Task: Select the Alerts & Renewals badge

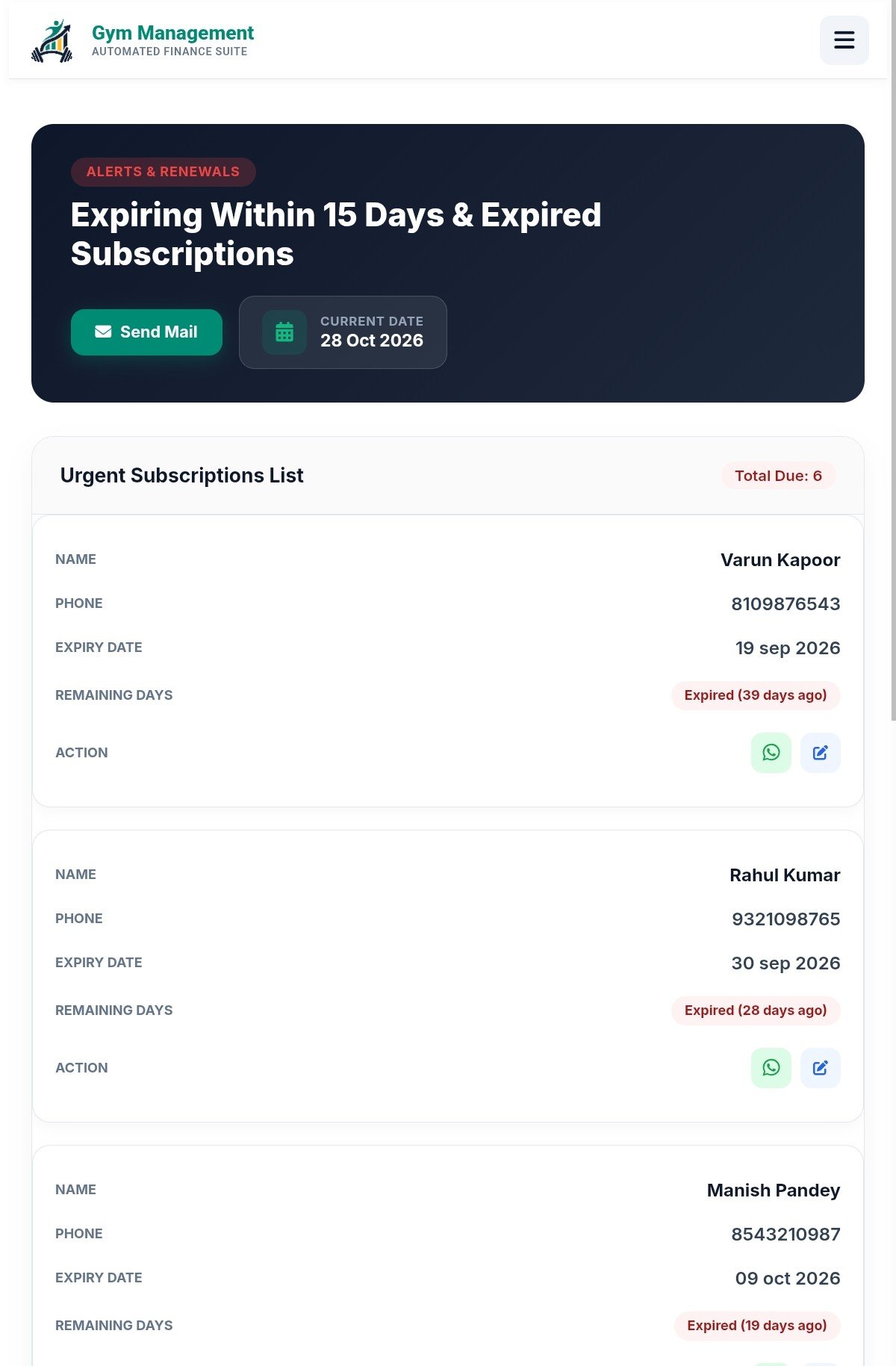Action: [x=164, y=172]
